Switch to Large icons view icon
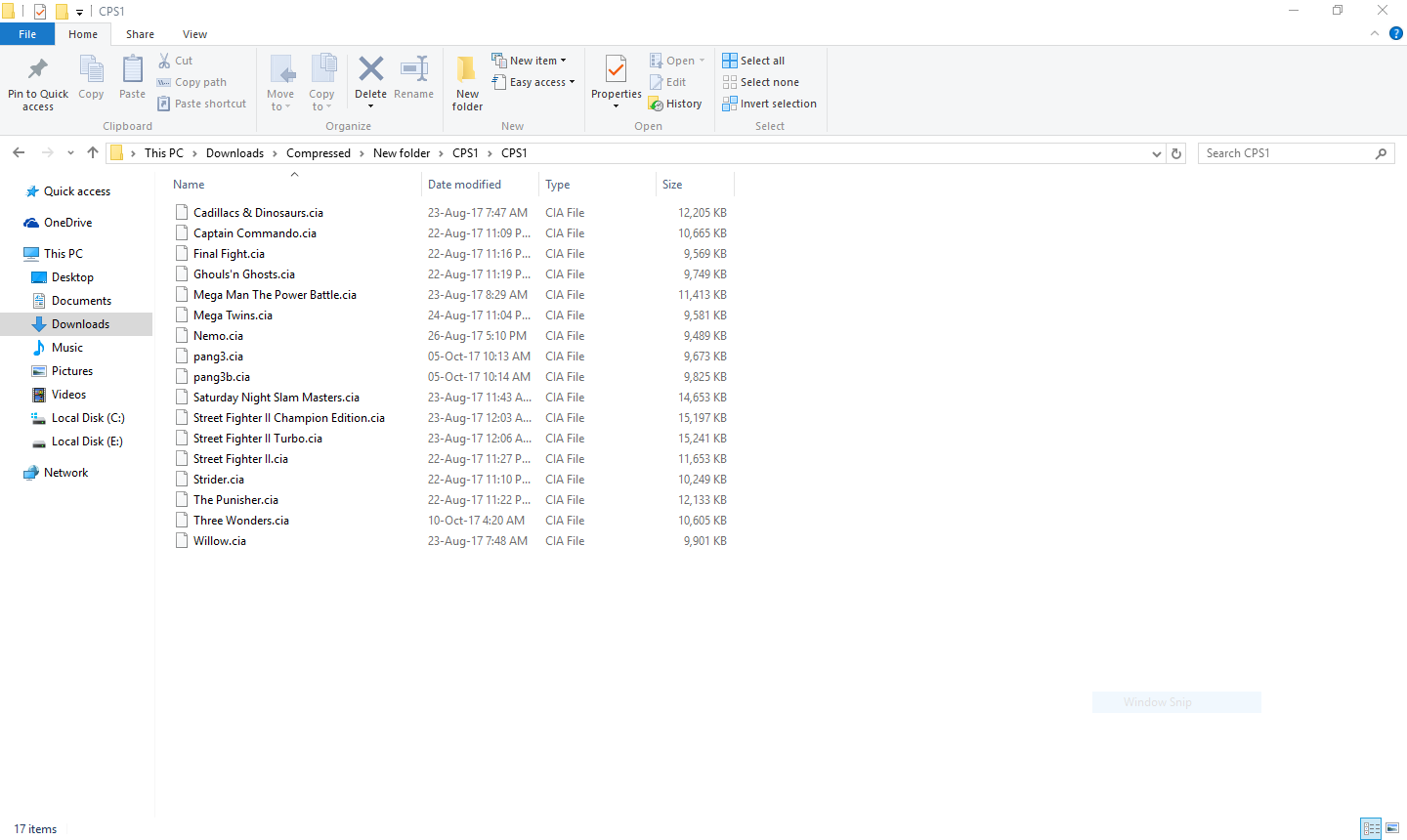The width and height of the screenshot is (1407, 840). click(x=1392, y=828)
